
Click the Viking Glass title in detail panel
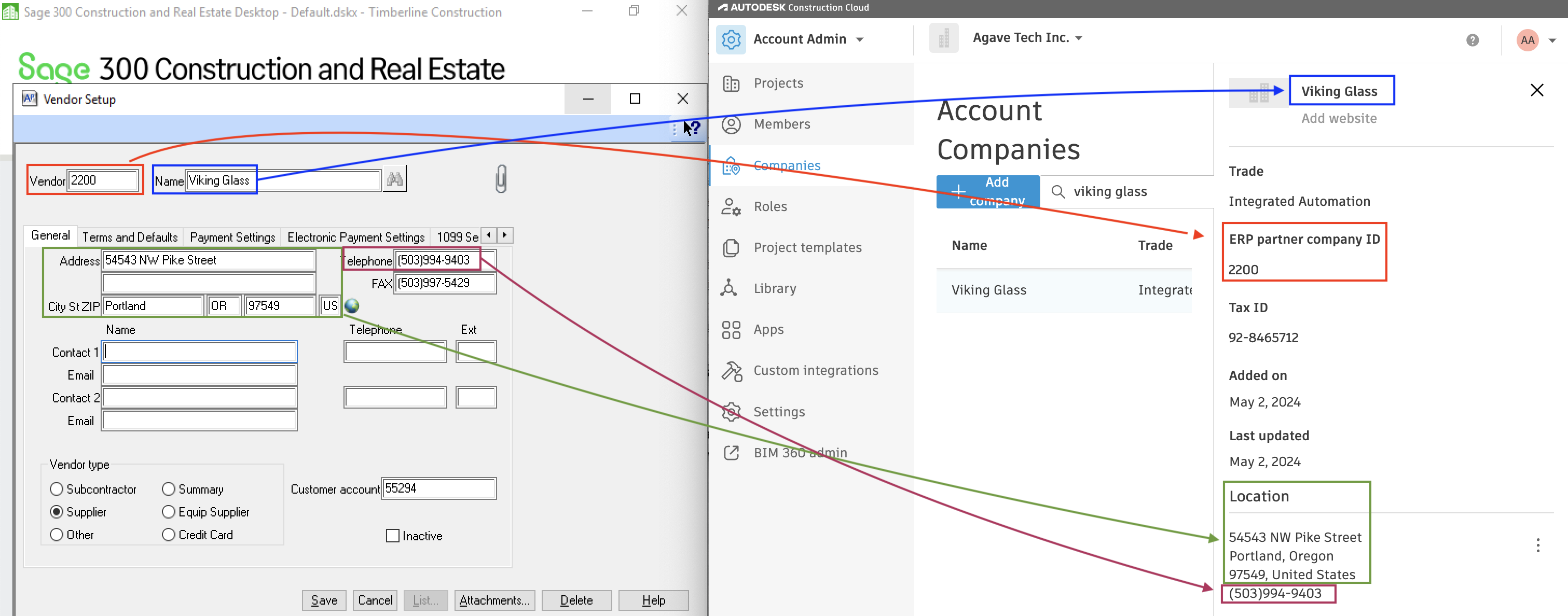[1339, 91]
